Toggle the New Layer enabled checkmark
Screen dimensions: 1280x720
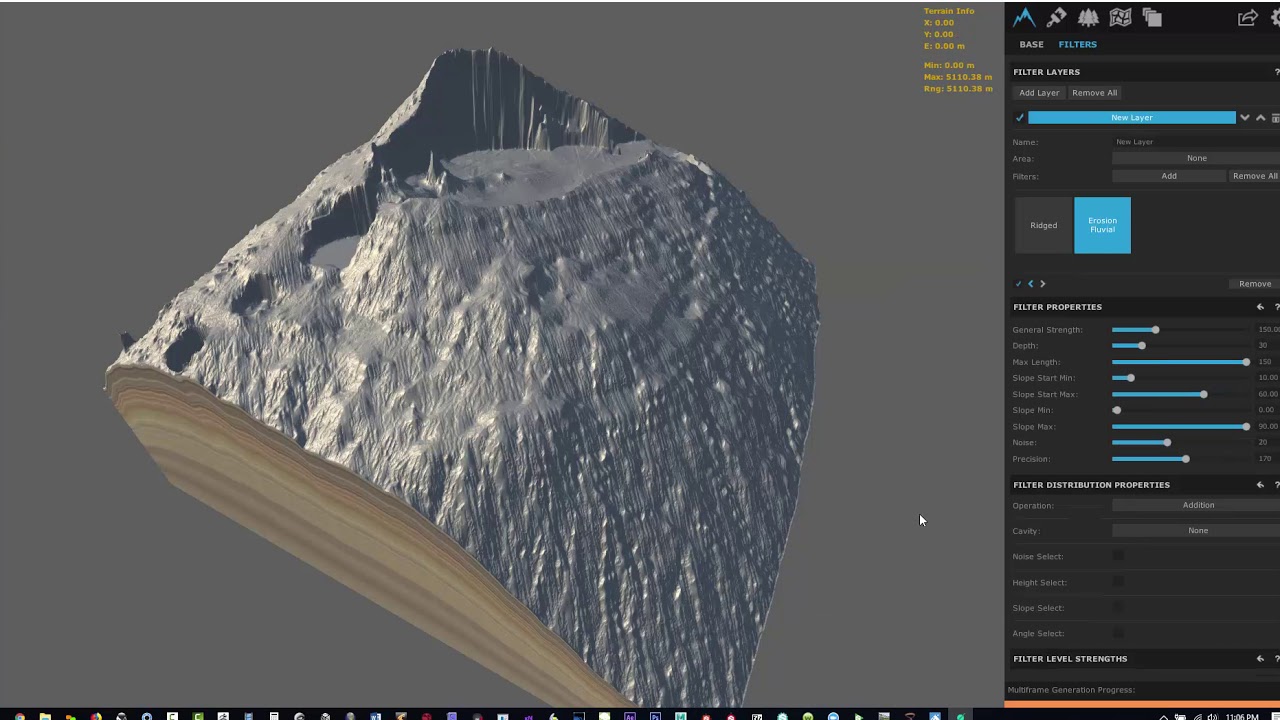[x=1020, y=118]
